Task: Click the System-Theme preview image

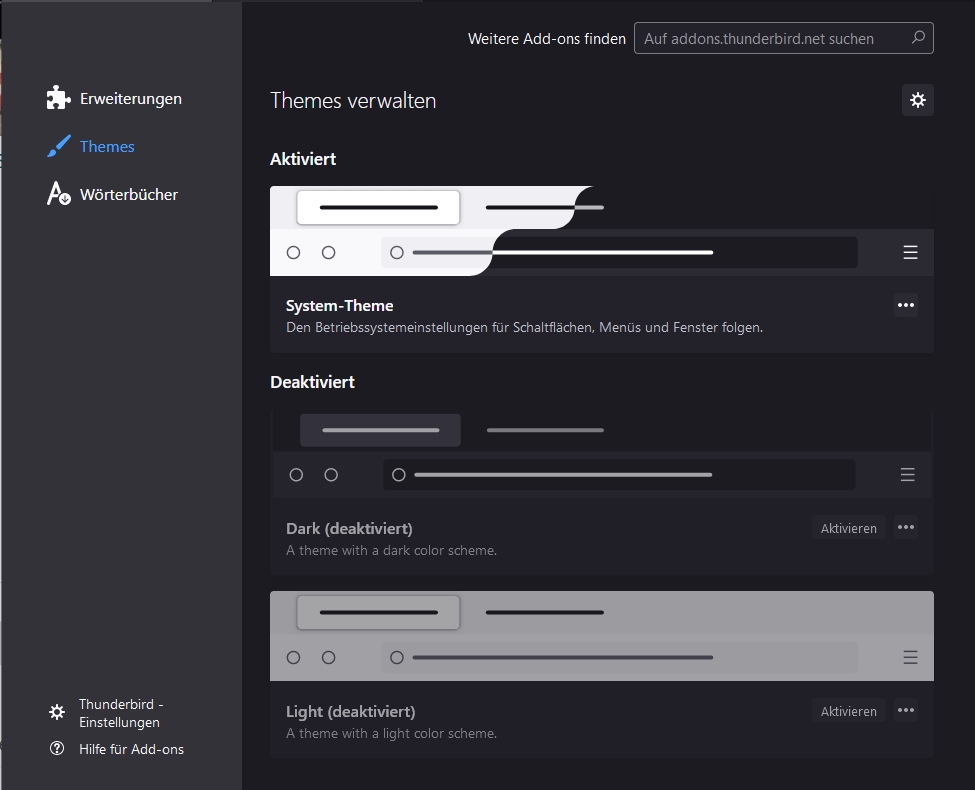Action: pyautogui.click(x=601, y=231)
